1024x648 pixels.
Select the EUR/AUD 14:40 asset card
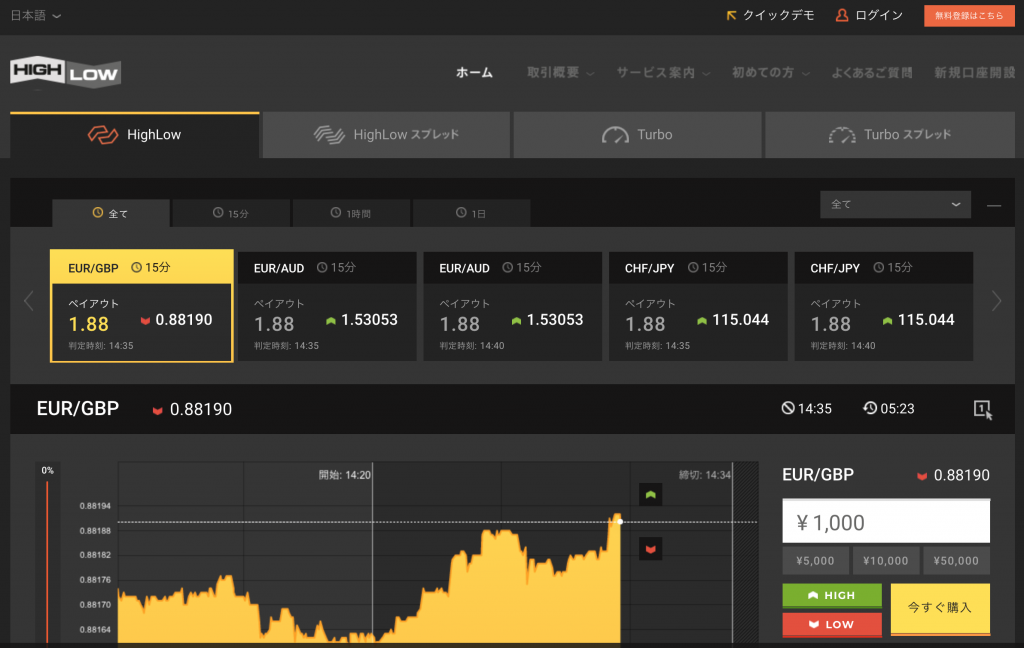click(513, 306)
